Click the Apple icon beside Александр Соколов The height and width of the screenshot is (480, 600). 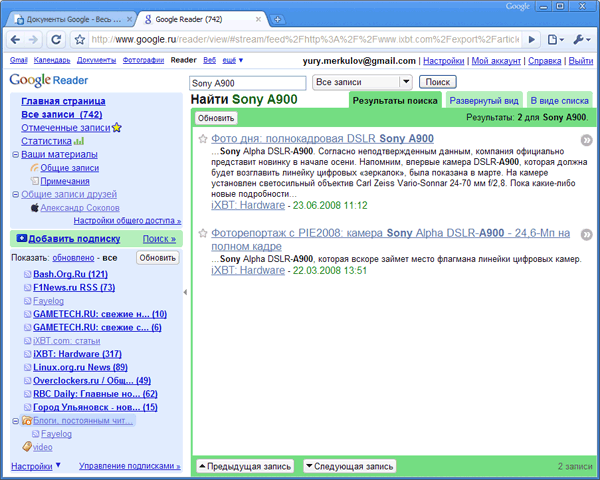point(34,207)
